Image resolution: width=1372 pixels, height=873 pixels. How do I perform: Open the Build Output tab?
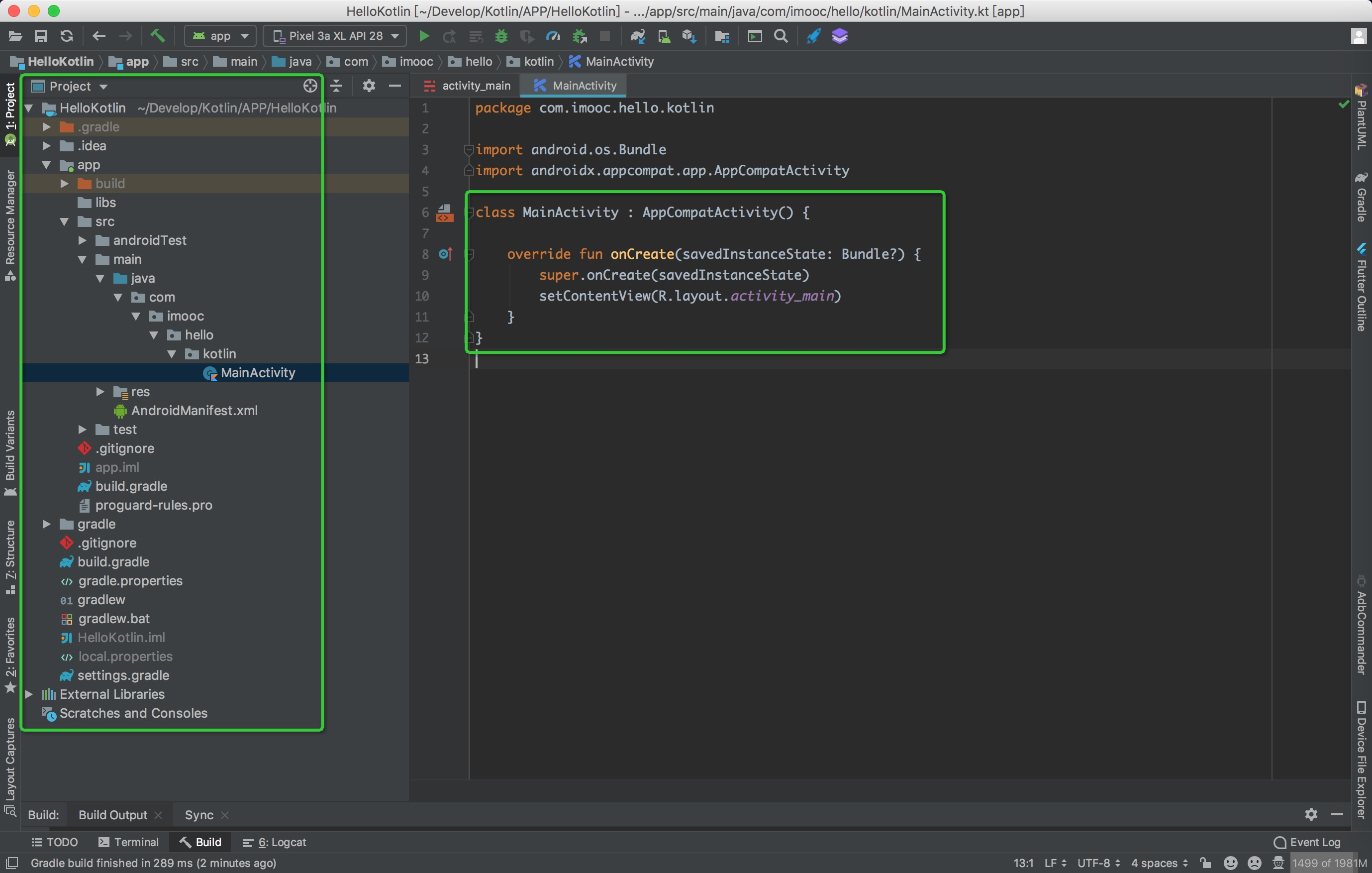[x=113, y=815]
